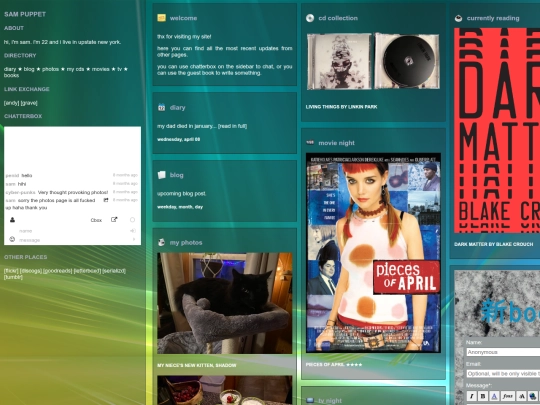Viewport: 540px width, 405px height.
Task: Pop out the Cbox chat window
Action: coord(114,220)
